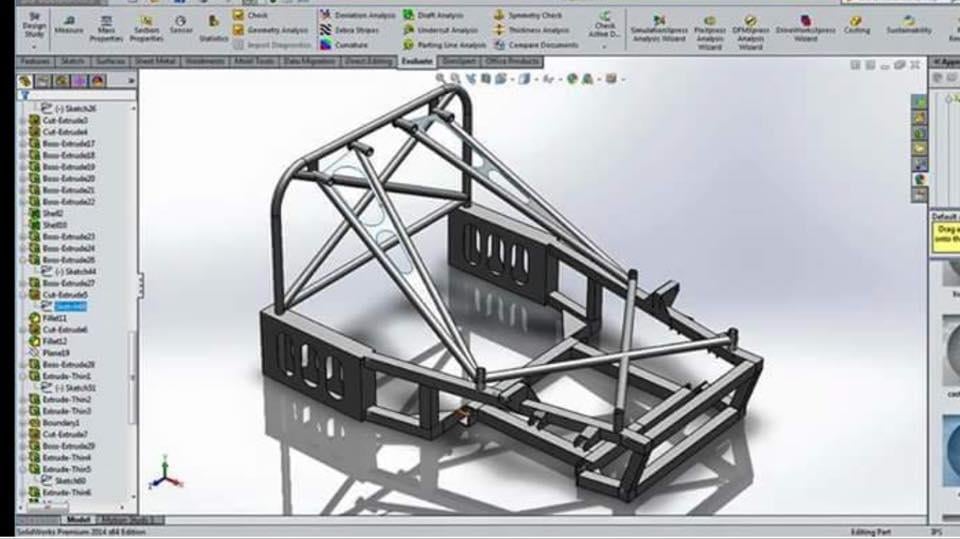Collapse the Extrude-Thin1 feature node

tap(24, 376)
